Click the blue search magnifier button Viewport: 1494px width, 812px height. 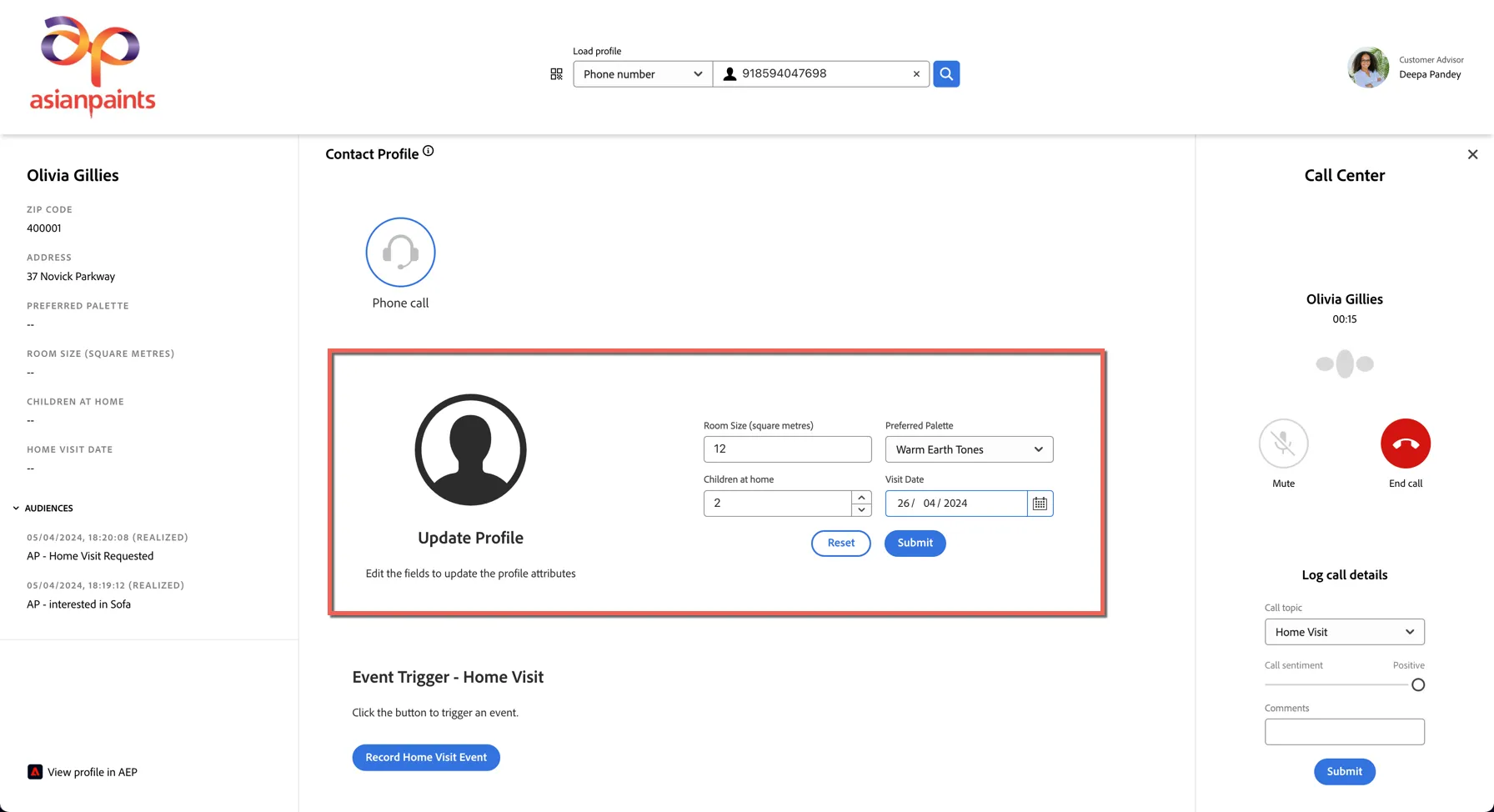(946, 74)
